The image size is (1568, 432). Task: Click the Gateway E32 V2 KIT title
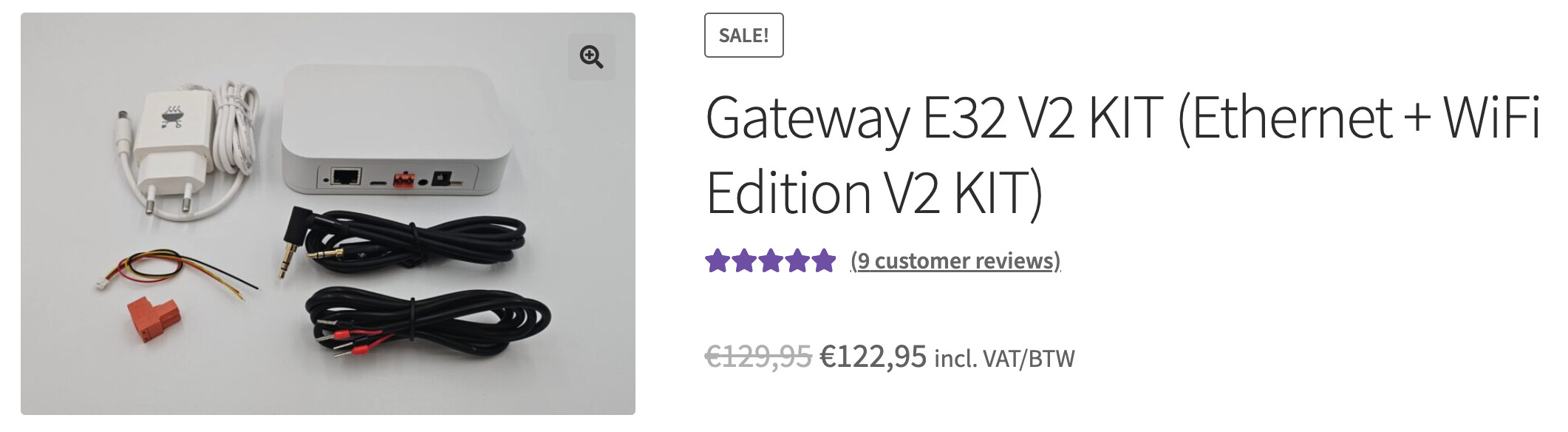(x=1122, y=155)
